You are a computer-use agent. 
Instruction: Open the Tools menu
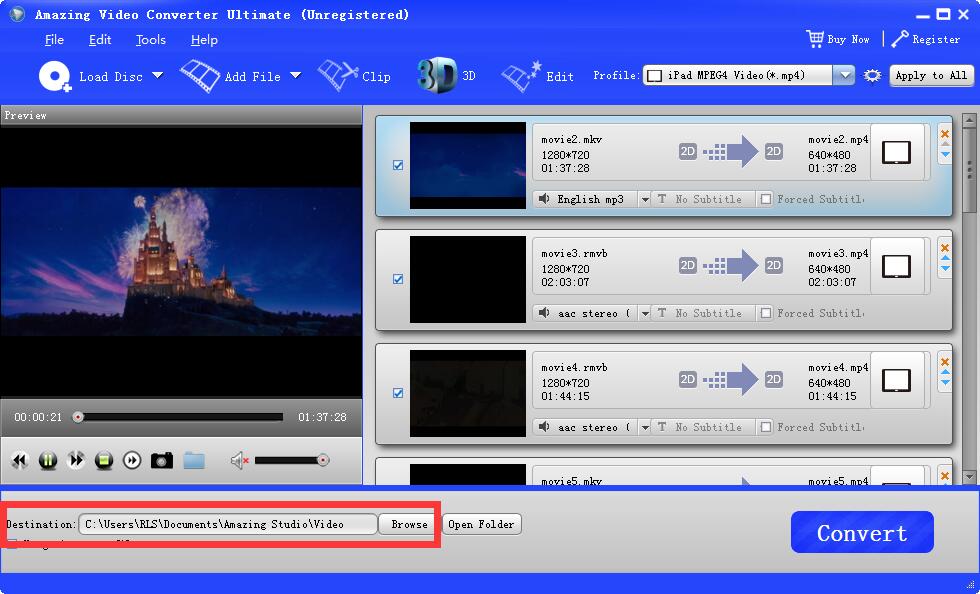151,40
